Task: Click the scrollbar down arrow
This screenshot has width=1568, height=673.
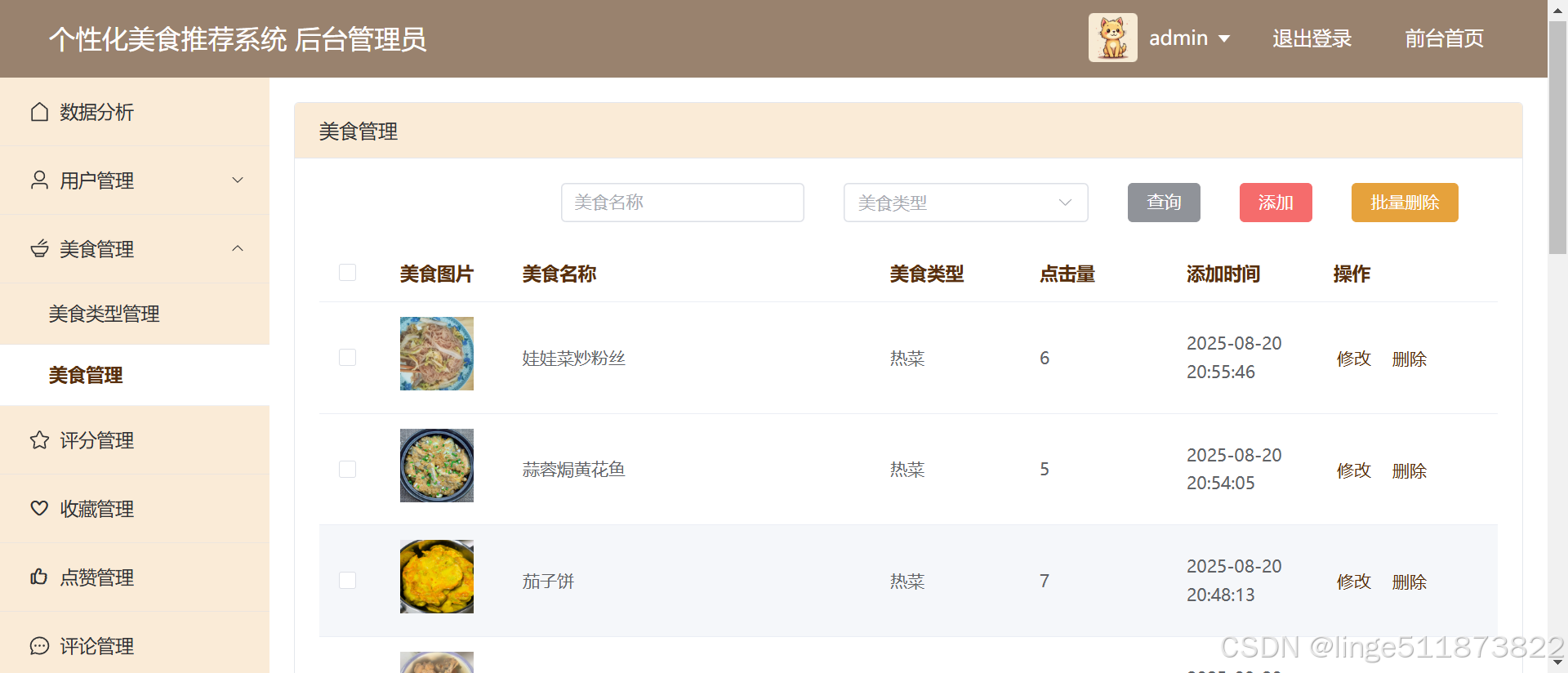Action: (x=1557, y=662)
